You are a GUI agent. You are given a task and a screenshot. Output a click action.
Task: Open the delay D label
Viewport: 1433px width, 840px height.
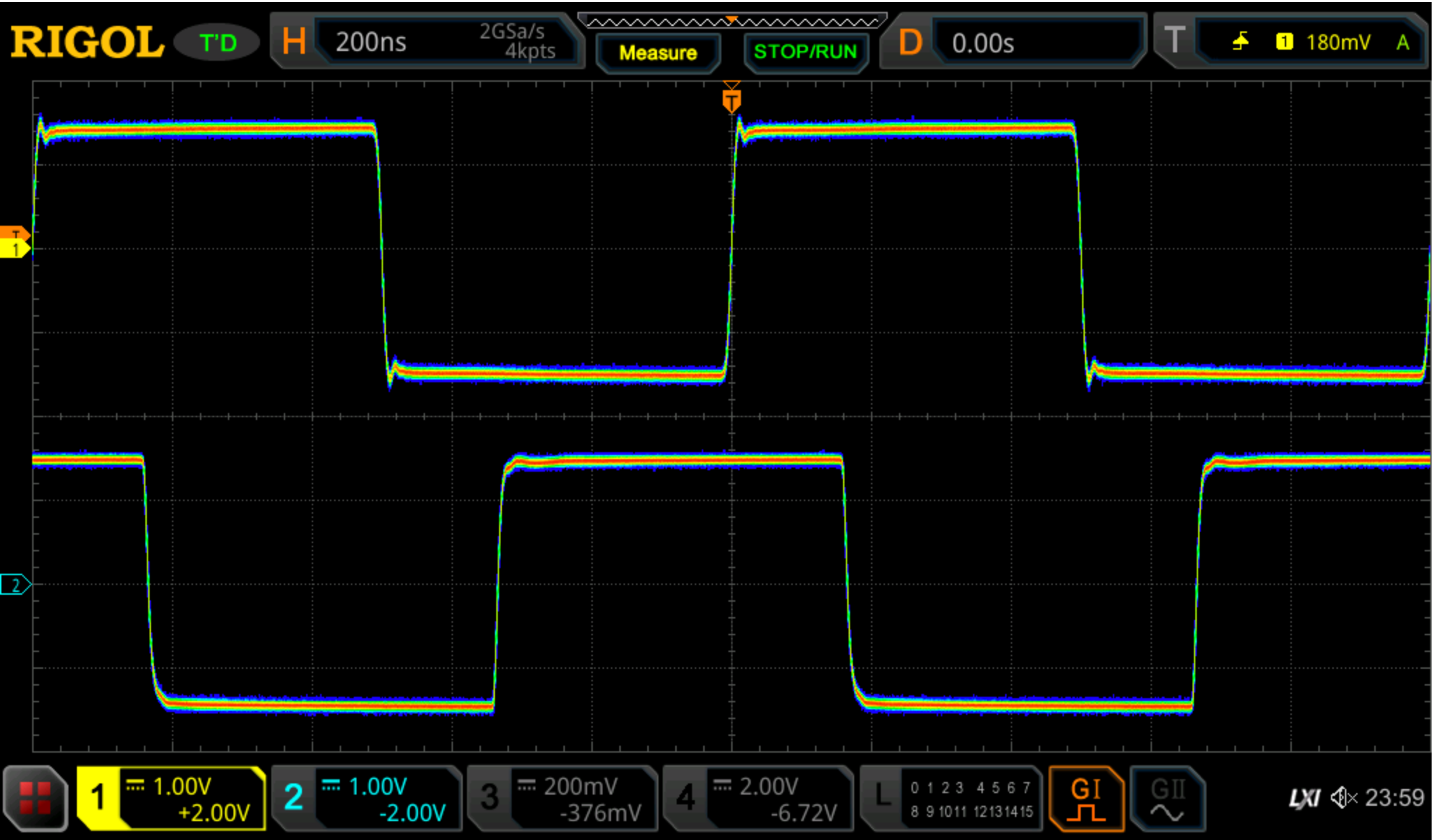pyautogui.click(x=909, y=42)
